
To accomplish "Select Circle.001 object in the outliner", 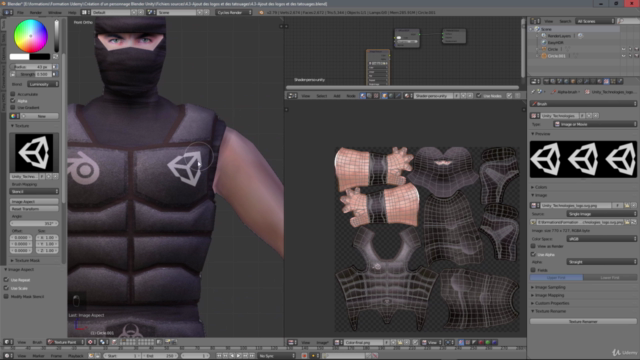I will tap(556, 56).
